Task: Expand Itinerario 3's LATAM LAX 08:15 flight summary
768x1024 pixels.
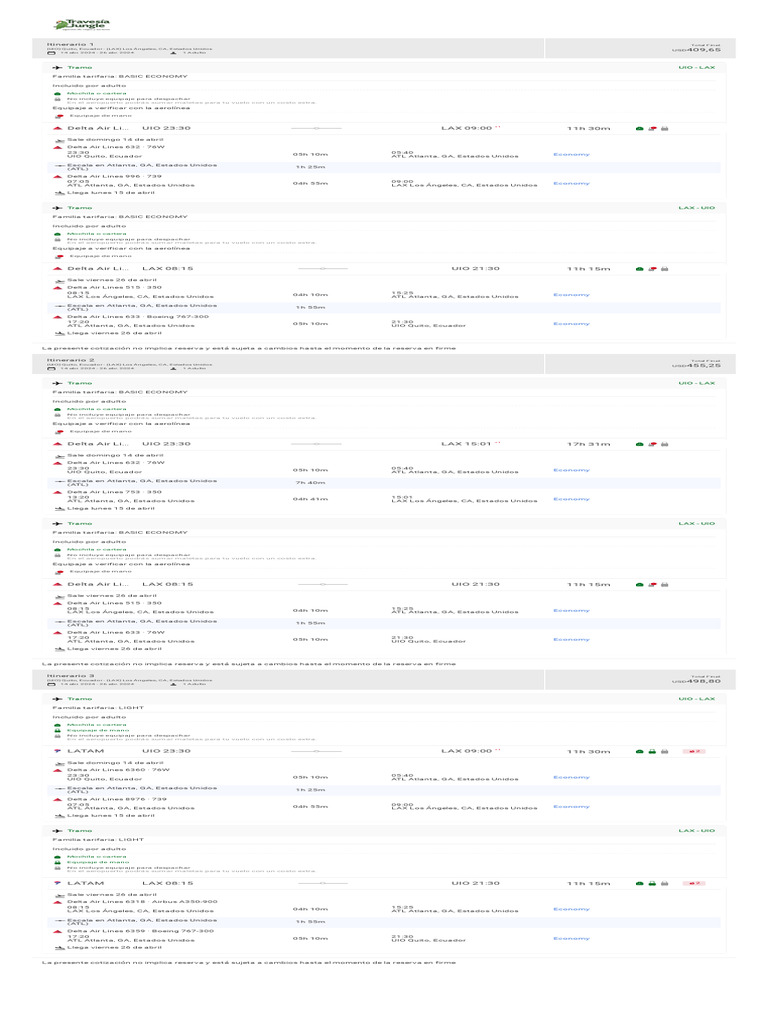Action: tap(300, 883)
